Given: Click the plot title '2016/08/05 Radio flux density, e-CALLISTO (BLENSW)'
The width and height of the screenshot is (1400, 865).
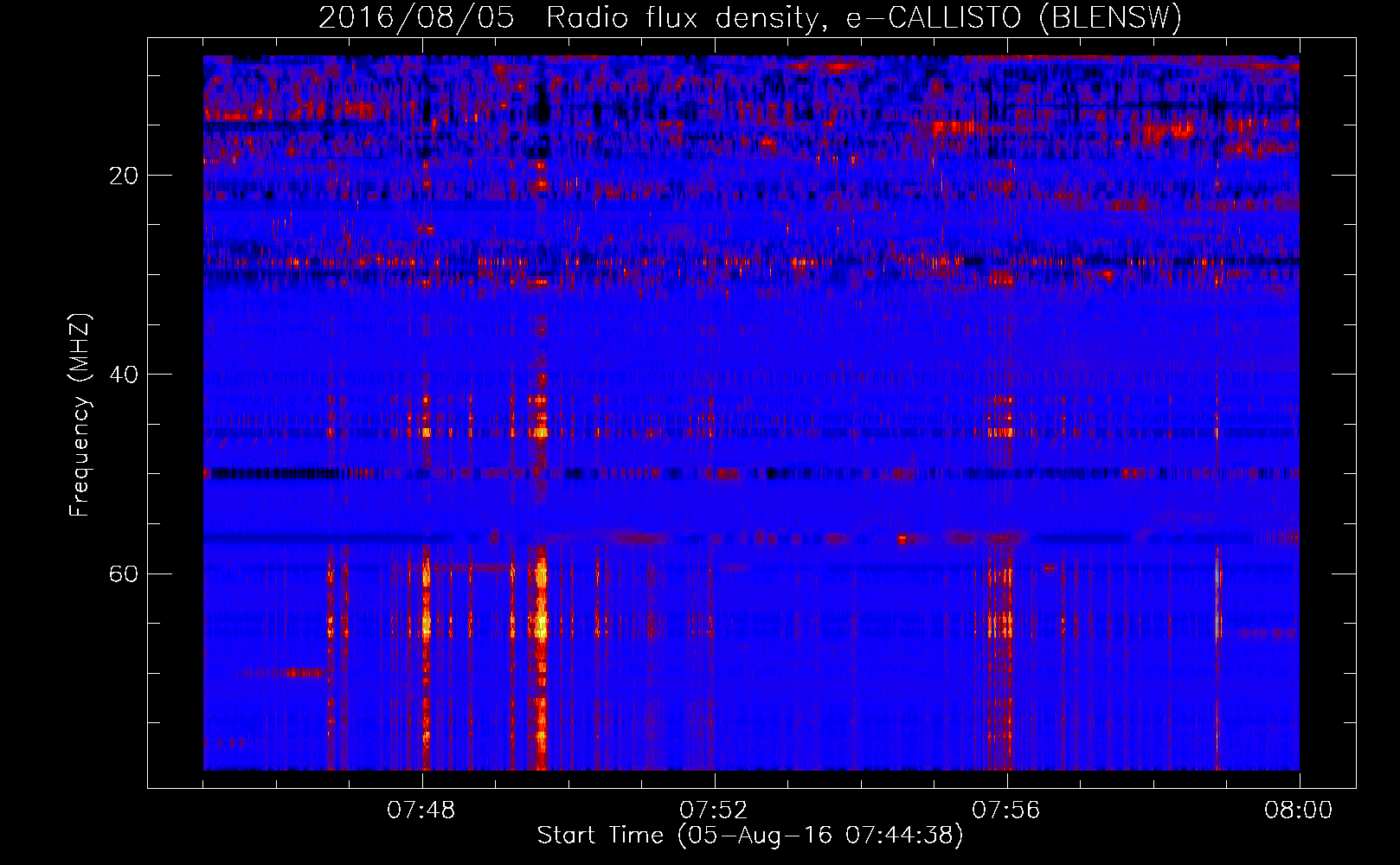Looking at the screenshot, I should pyautogui.click(x=750, y=18).
